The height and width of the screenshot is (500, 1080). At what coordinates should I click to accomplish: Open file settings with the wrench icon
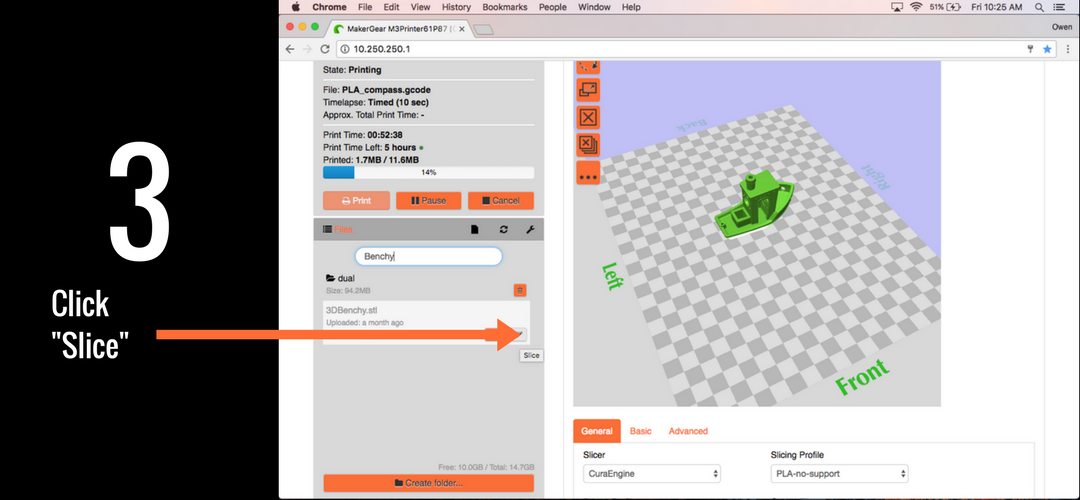coord(529,230)
